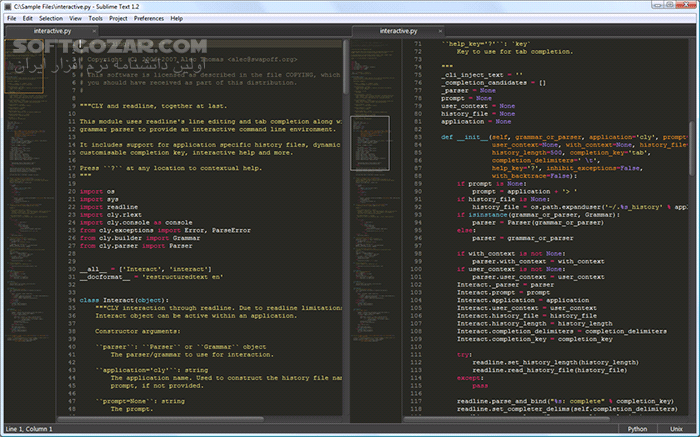Viewport: 700px width, 437px height.
Task: Click 'from cly.builder import Grammar' line
Action: point(140,238)
